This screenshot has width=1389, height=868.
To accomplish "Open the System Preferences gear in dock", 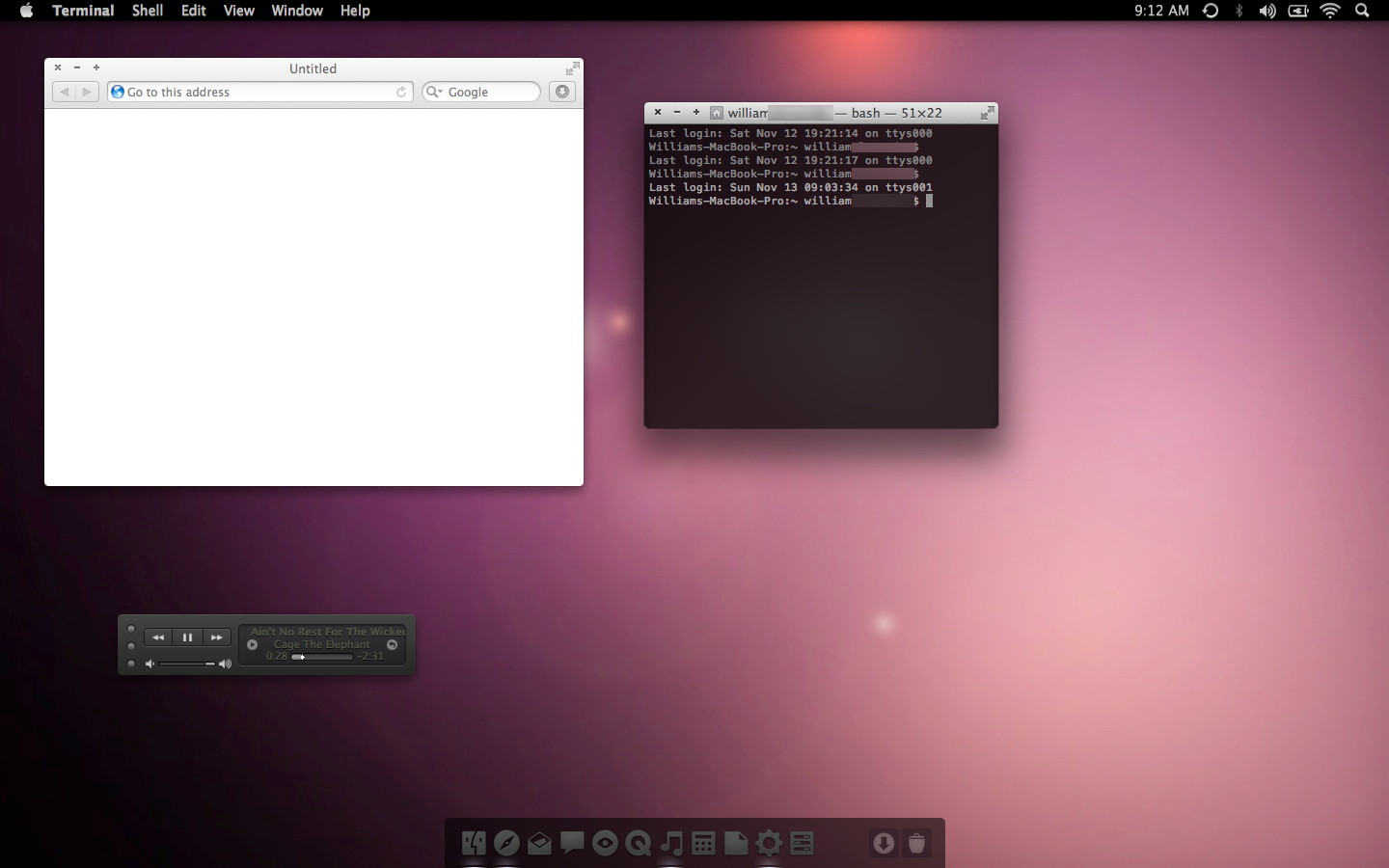I will [769, 844].
